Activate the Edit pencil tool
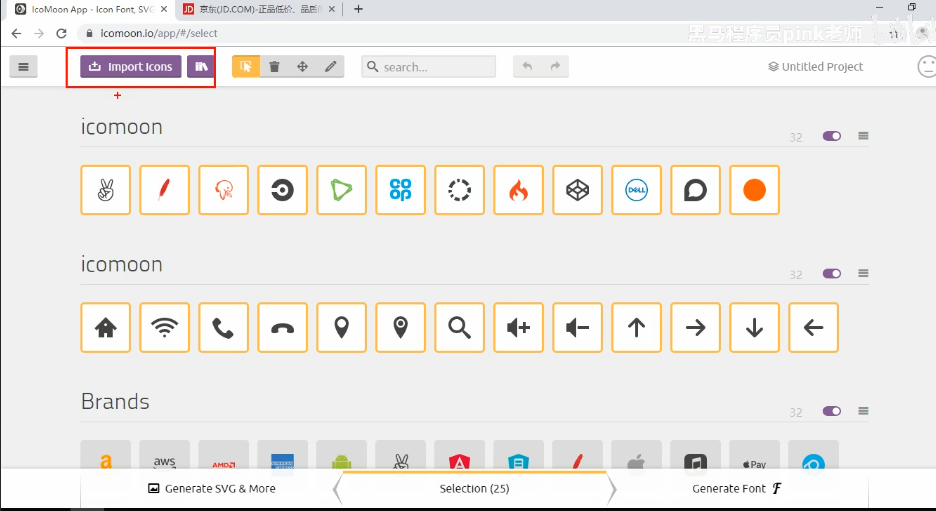Image resolution: width=936 pixels, height=511 pixels. pos(331,66)
